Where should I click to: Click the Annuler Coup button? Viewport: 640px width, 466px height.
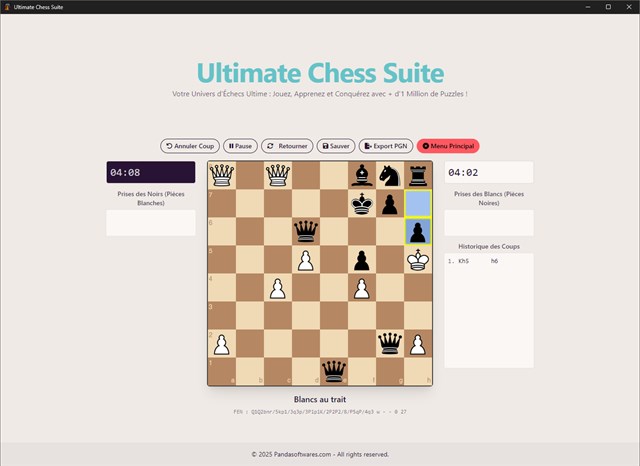(x=190, y=146)
